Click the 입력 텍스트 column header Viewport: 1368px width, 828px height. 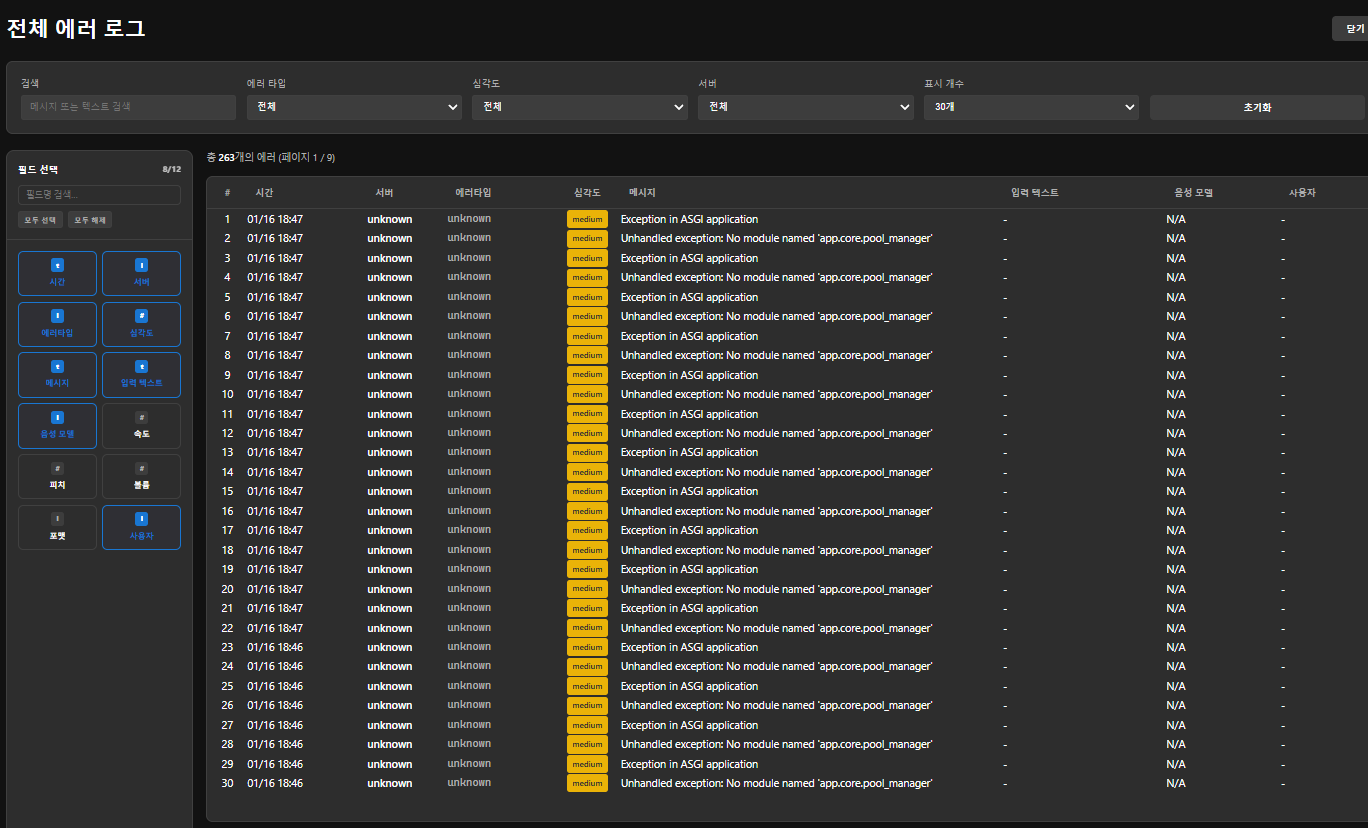click(1034, 192)
